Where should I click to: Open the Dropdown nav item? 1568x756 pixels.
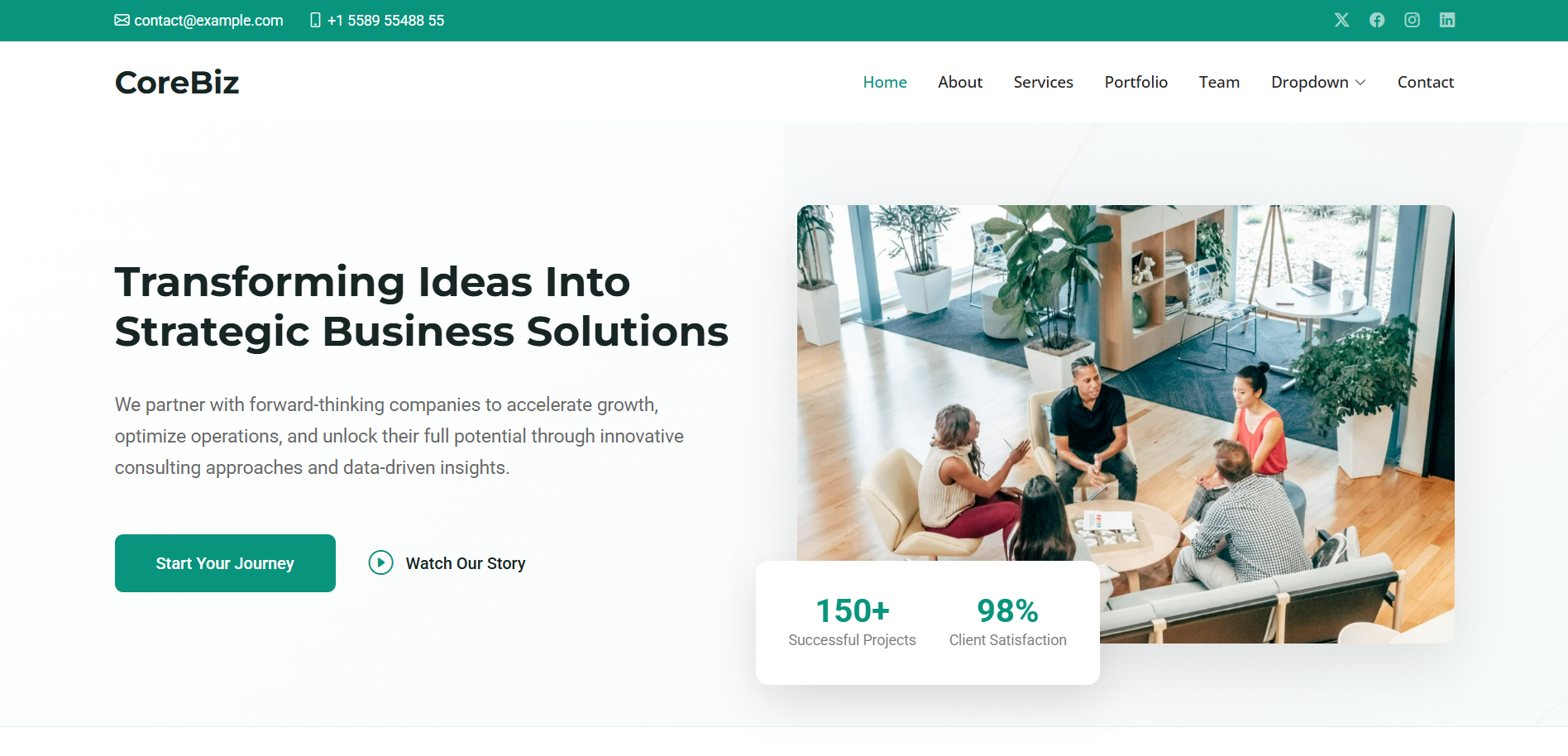click(1318, 82)
